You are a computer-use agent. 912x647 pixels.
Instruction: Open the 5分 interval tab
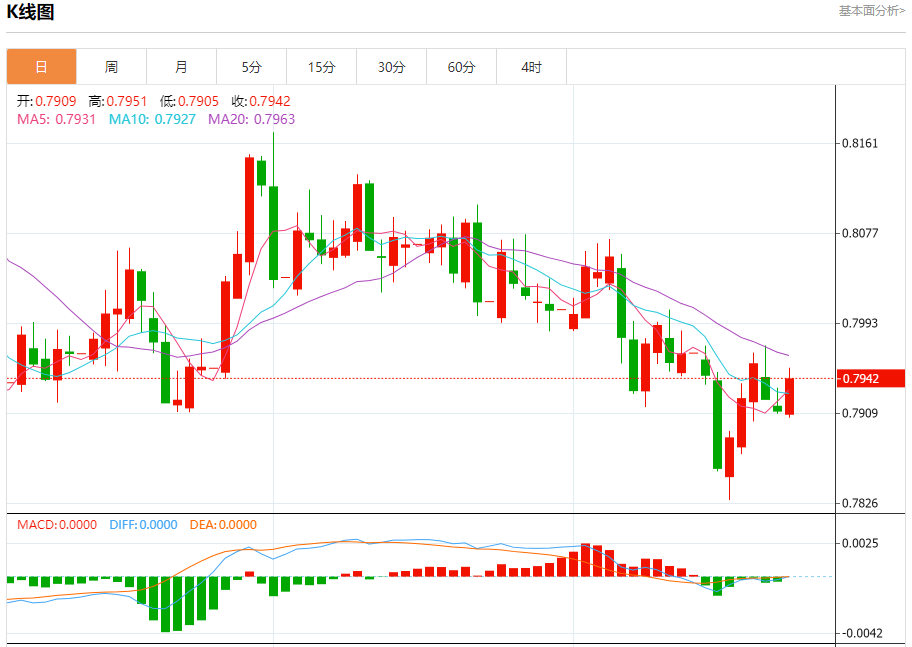(x=251, y=67)
